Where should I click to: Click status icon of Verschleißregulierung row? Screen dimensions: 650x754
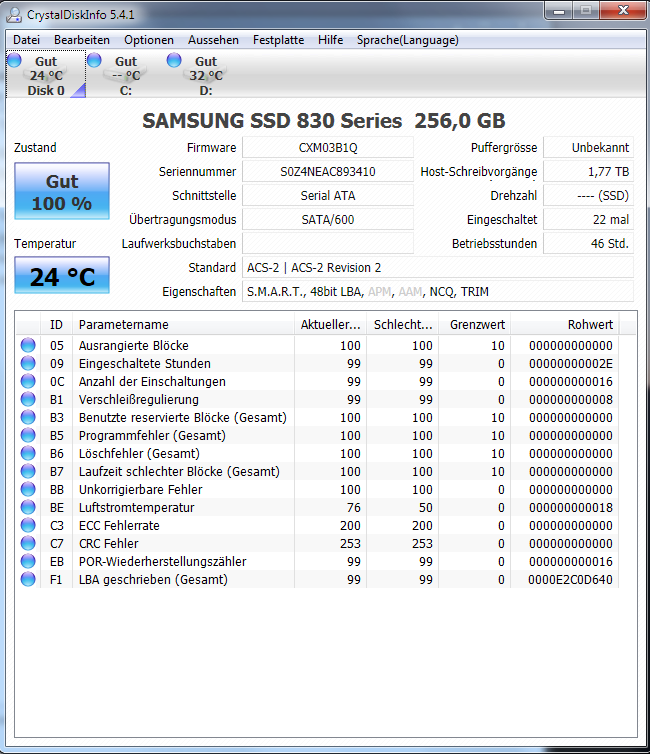pyautogui.click(x=28, y=399)
